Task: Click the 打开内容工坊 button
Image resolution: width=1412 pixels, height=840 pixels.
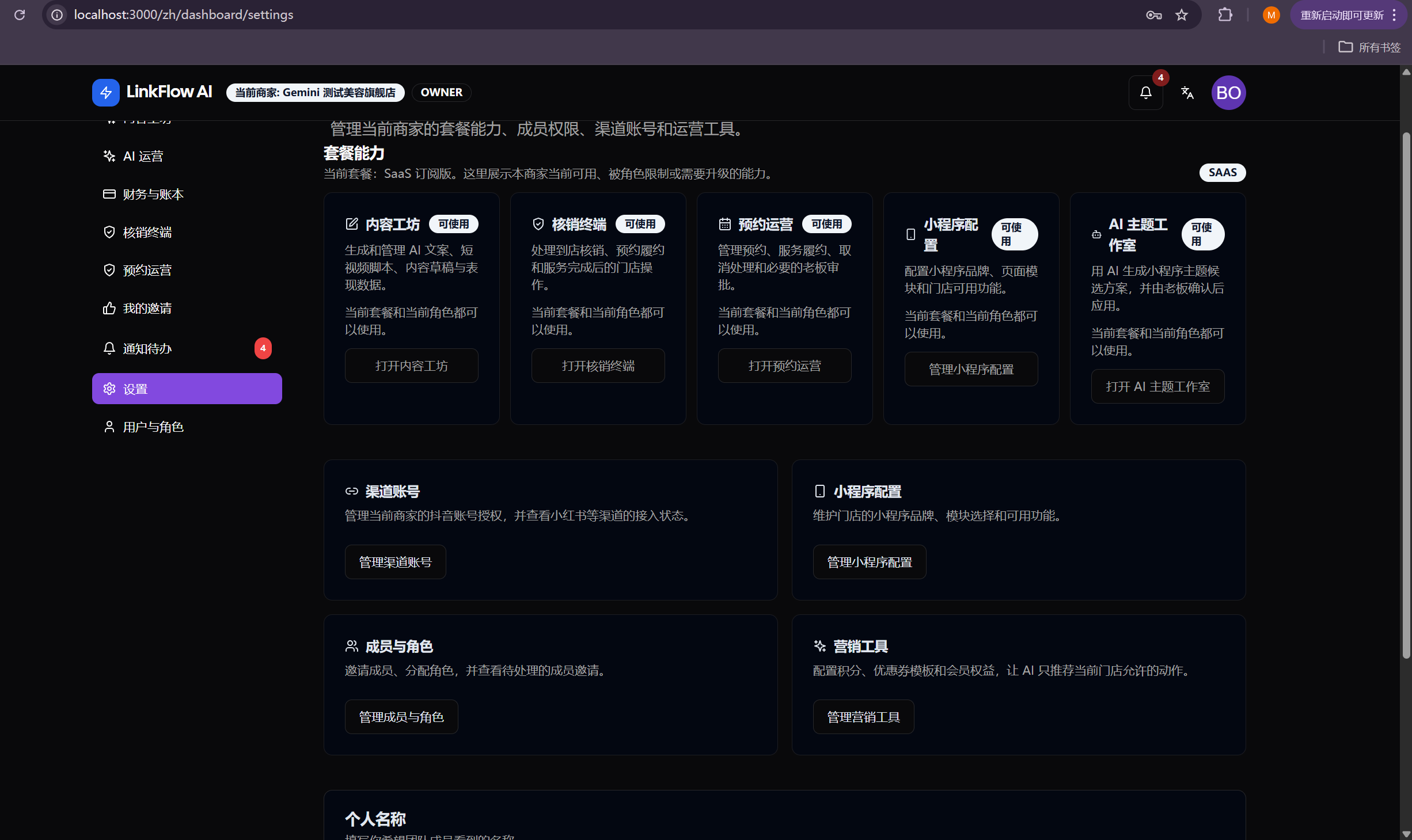Action: (x=412, y=366)
